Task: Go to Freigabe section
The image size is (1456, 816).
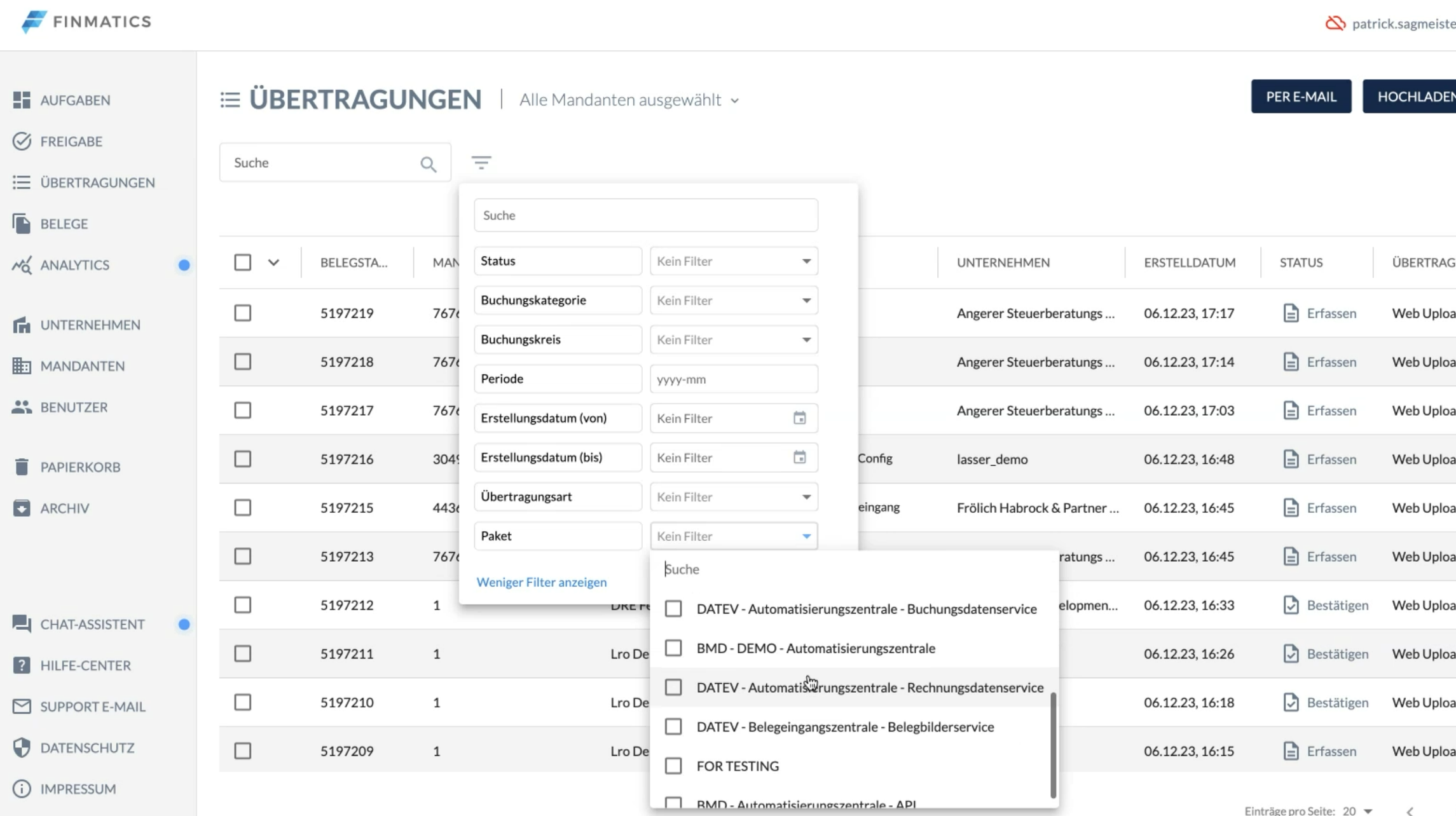Action: pyautogui.click(x=71, y=141)
